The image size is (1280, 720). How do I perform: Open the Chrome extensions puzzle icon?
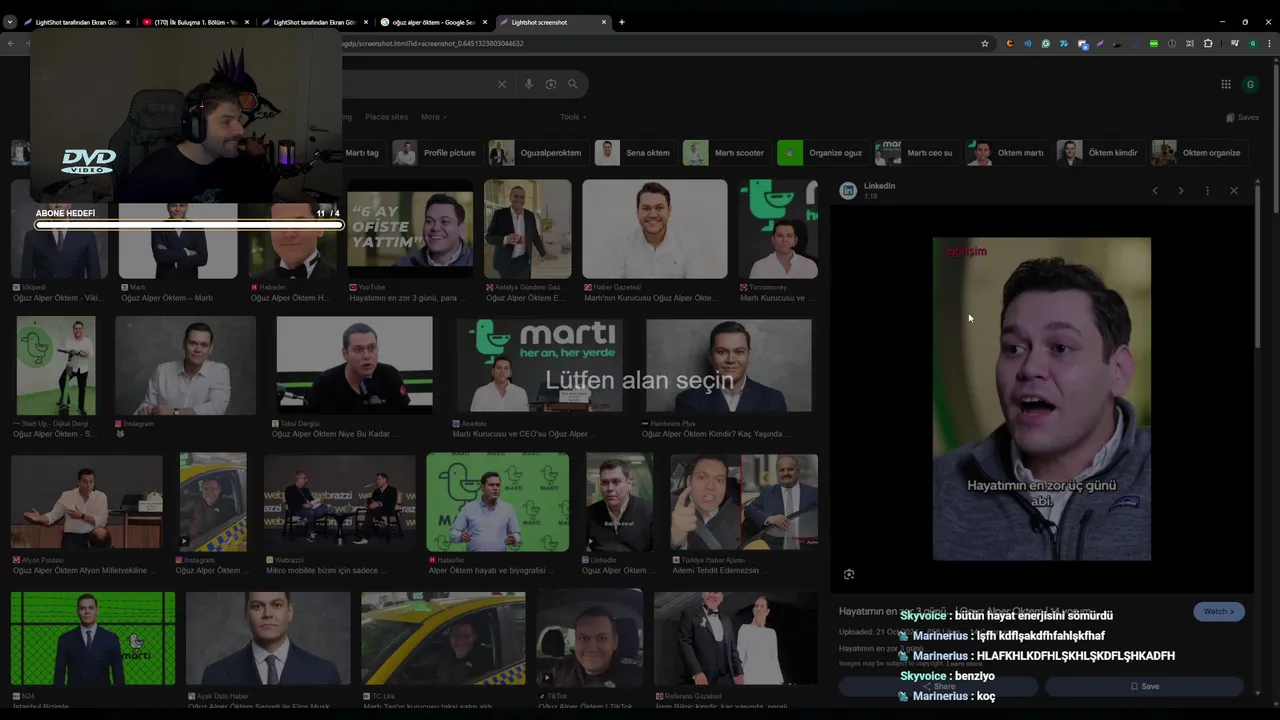pos(1208,44)
